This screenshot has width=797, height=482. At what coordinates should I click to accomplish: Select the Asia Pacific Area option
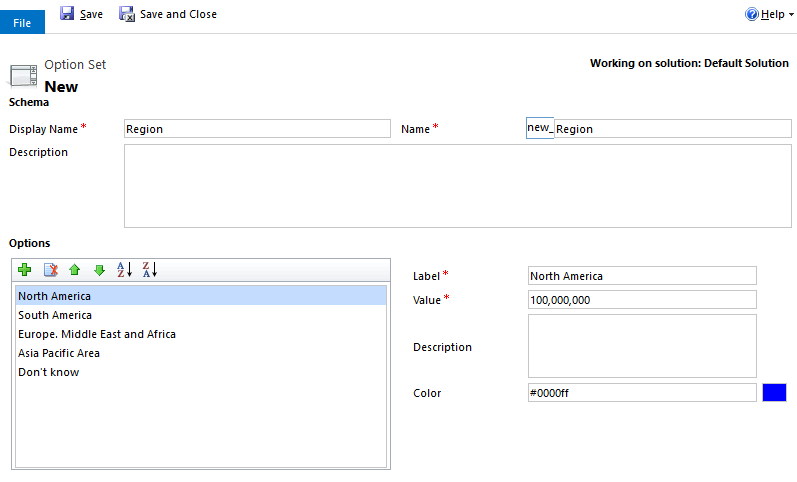pyautogui.click(x=201, y=353)
